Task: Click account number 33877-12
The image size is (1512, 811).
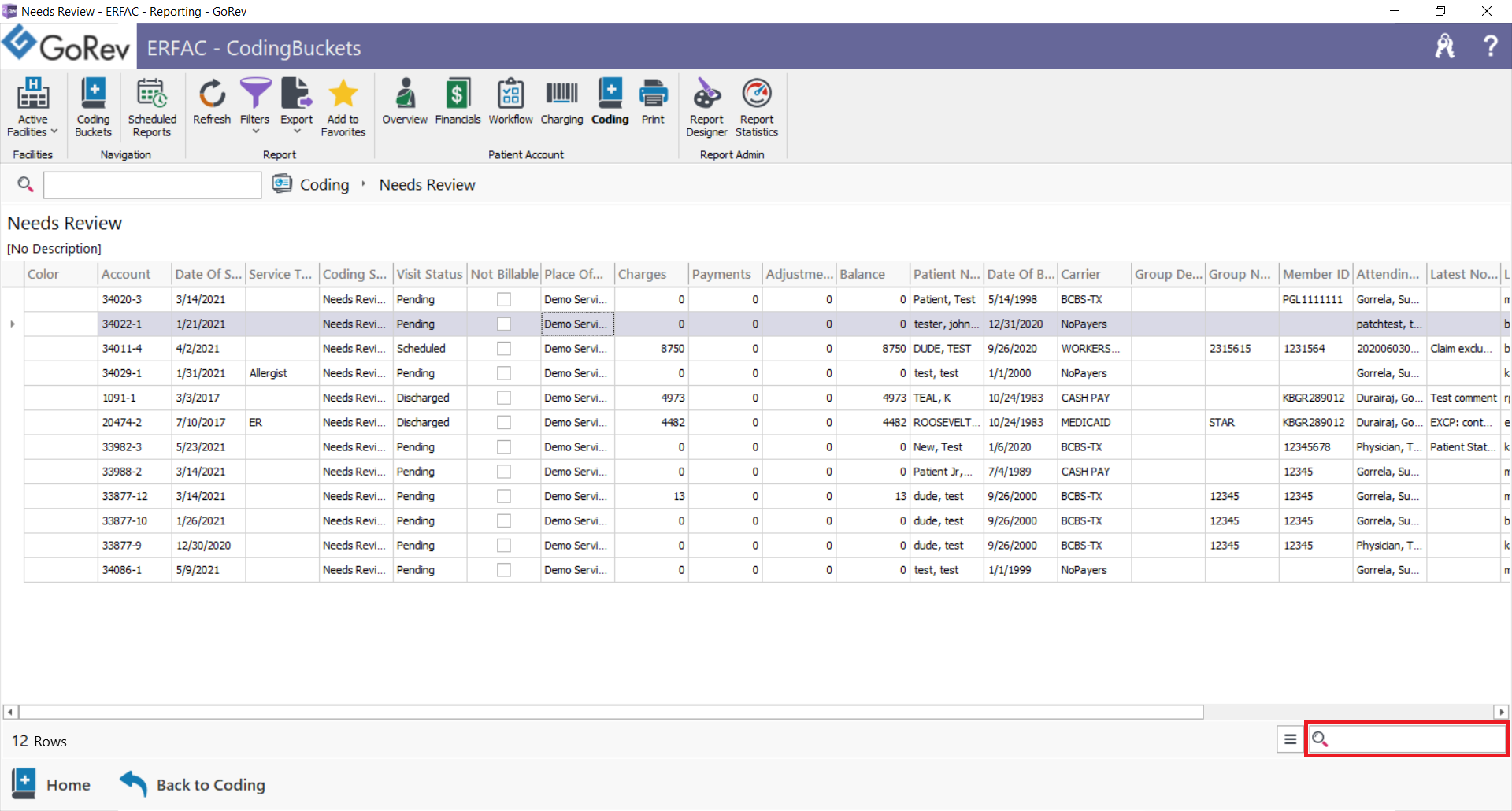Action: 125,496
